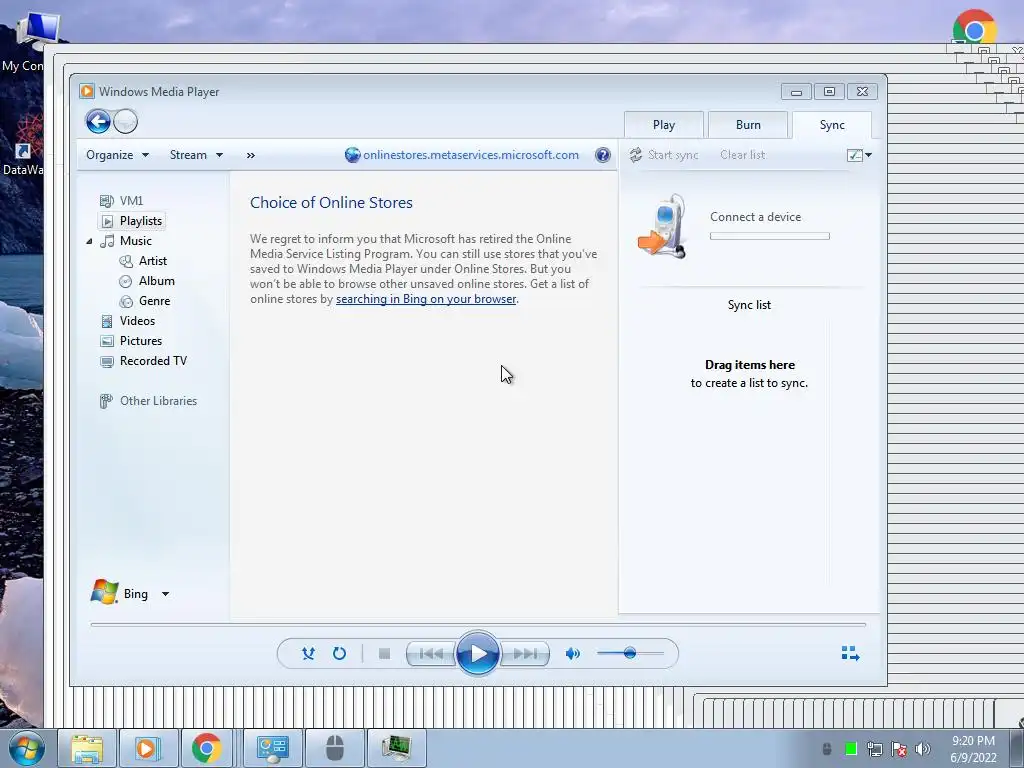Click onlinestores.metaservices.microsoft.com address link
Viewport: 1024px width, 768px height.
pyautogui.click(x=471, y=155)
